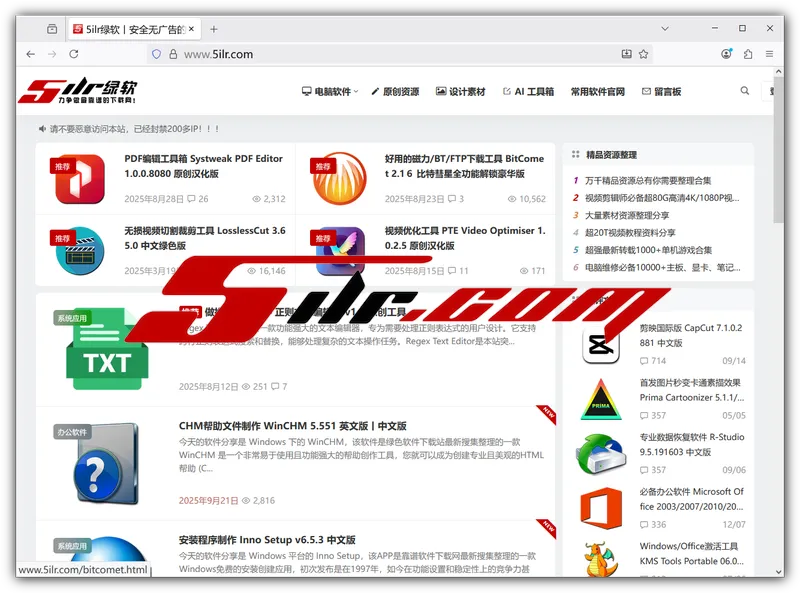Viewport: 800px width, 593px height.
Task: Click the 办公软件 category tag
Action: coord(72,432)
